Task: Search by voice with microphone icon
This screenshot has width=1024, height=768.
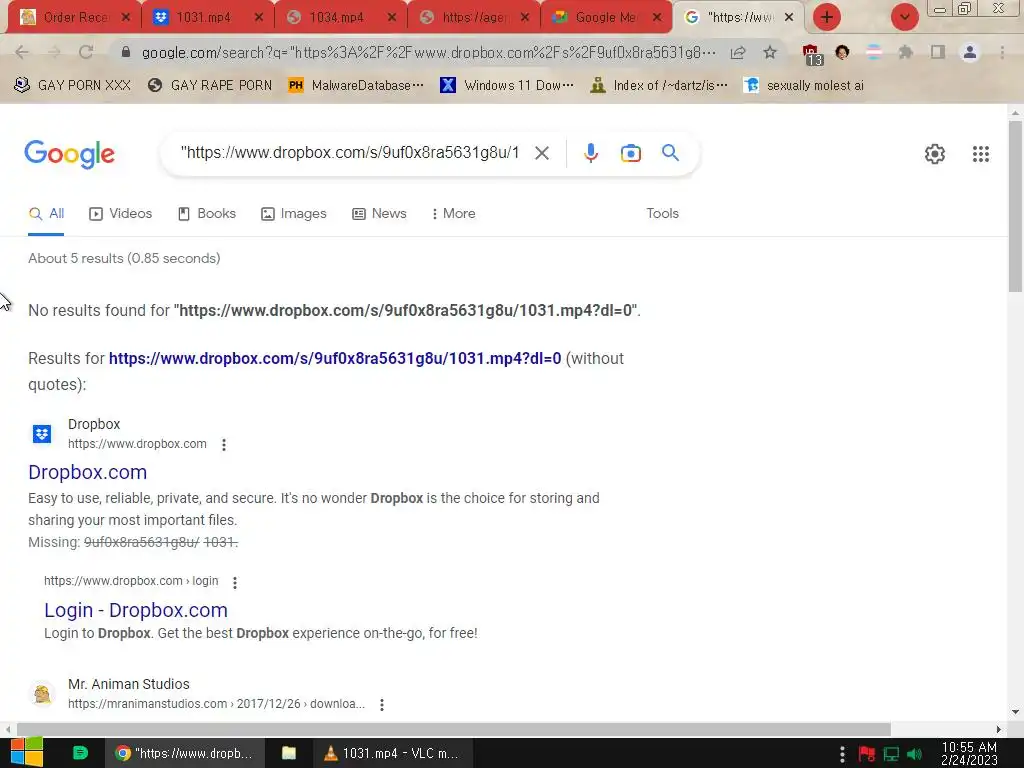Action: 590,153
